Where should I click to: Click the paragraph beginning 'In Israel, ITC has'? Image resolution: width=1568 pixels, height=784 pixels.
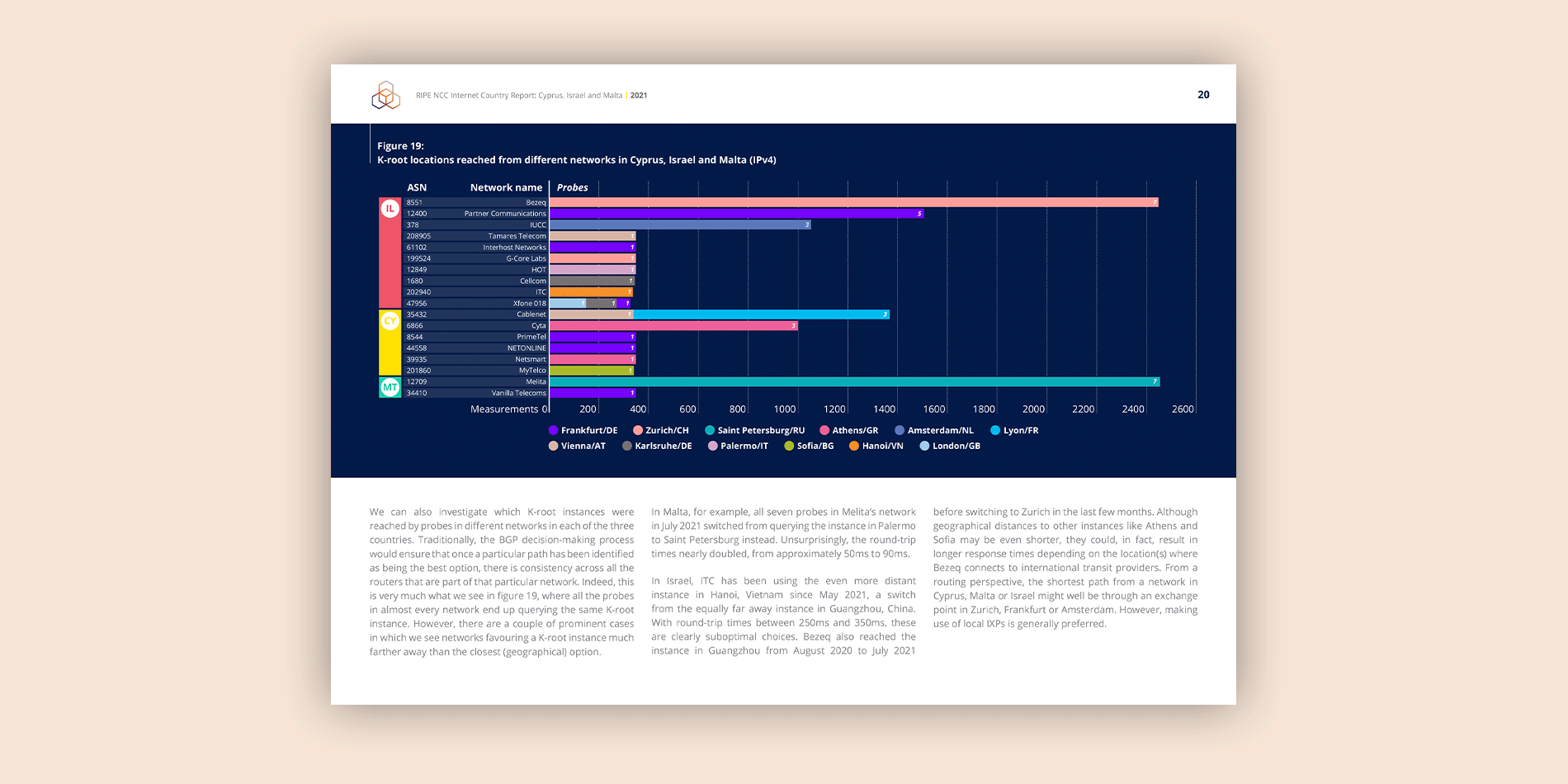pyautogui.click(x=783, y=616)
